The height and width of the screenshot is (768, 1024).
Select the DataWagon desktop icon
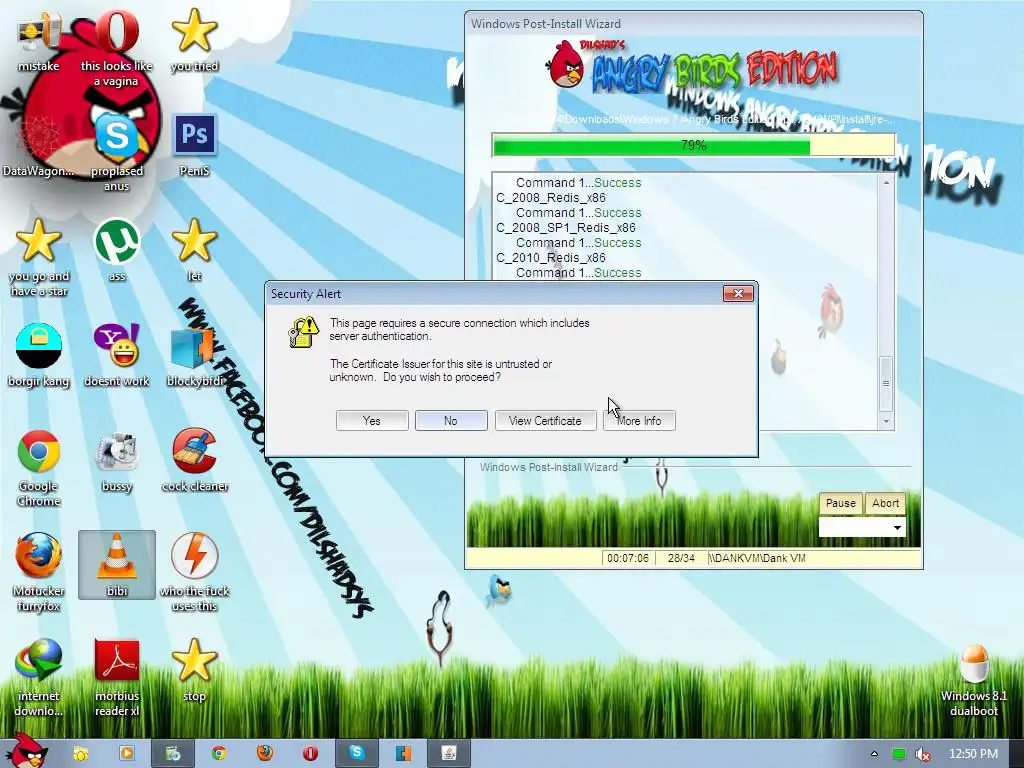coord(38,145)
